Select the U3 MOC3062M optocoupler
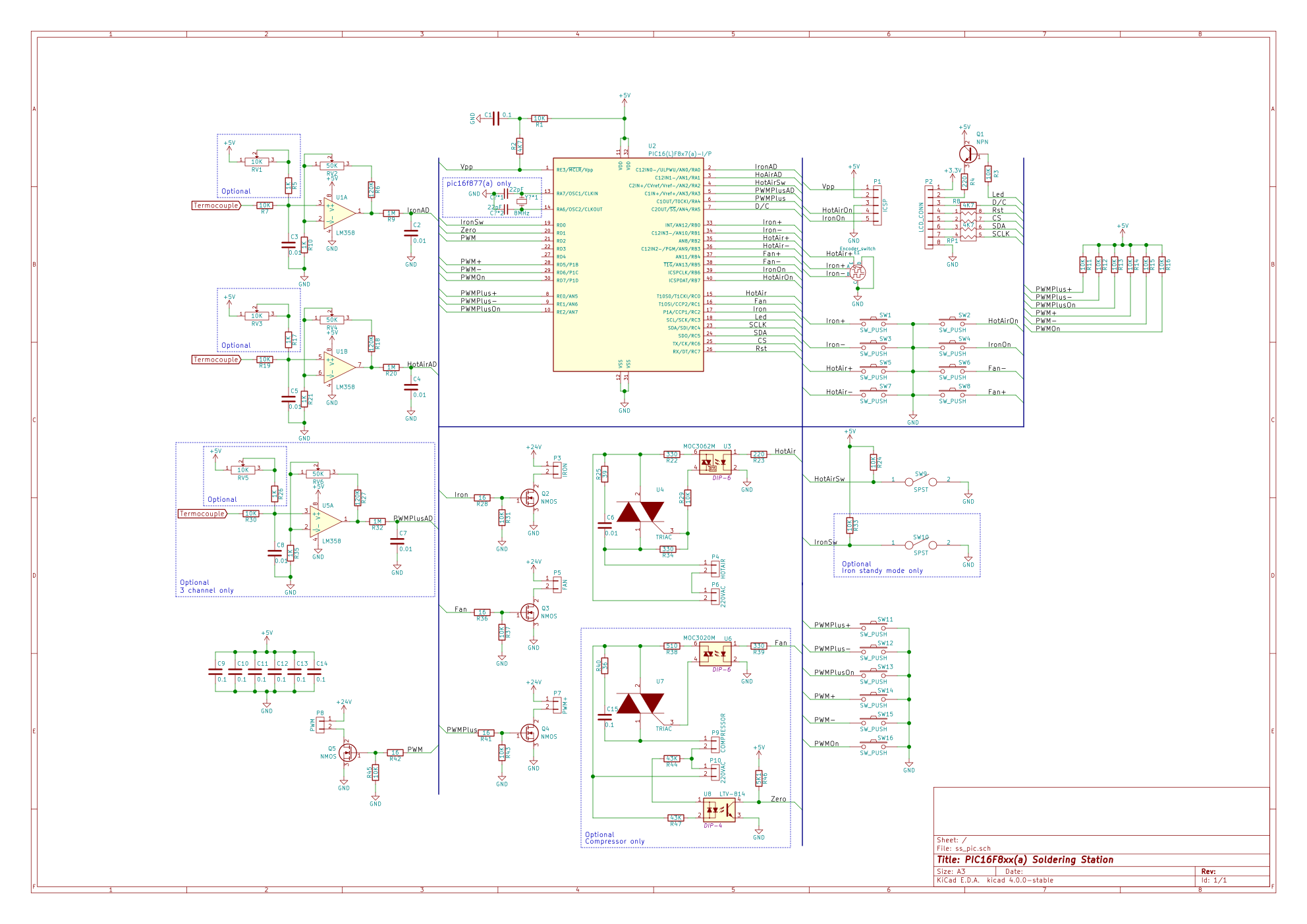Screen dimensions: 1307x924 tap(715, 462)
